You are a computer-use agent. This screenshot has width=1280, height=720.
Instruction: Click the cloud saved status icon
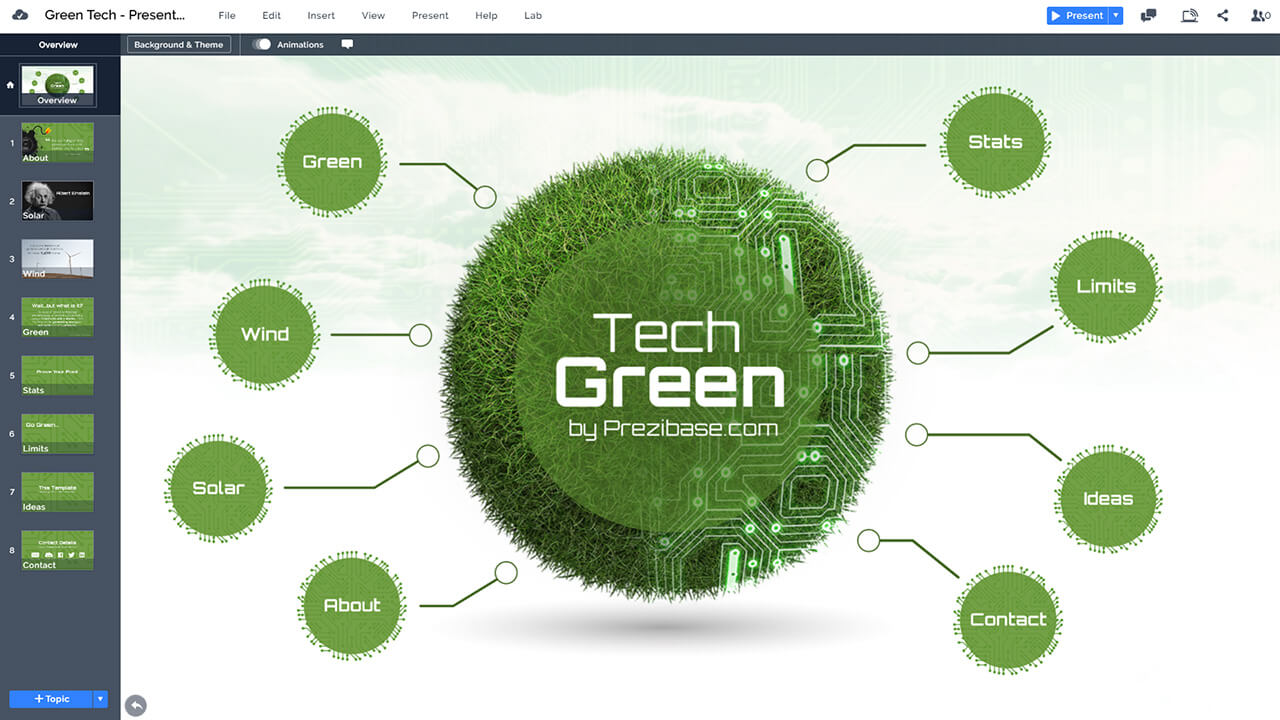point(20,16)
